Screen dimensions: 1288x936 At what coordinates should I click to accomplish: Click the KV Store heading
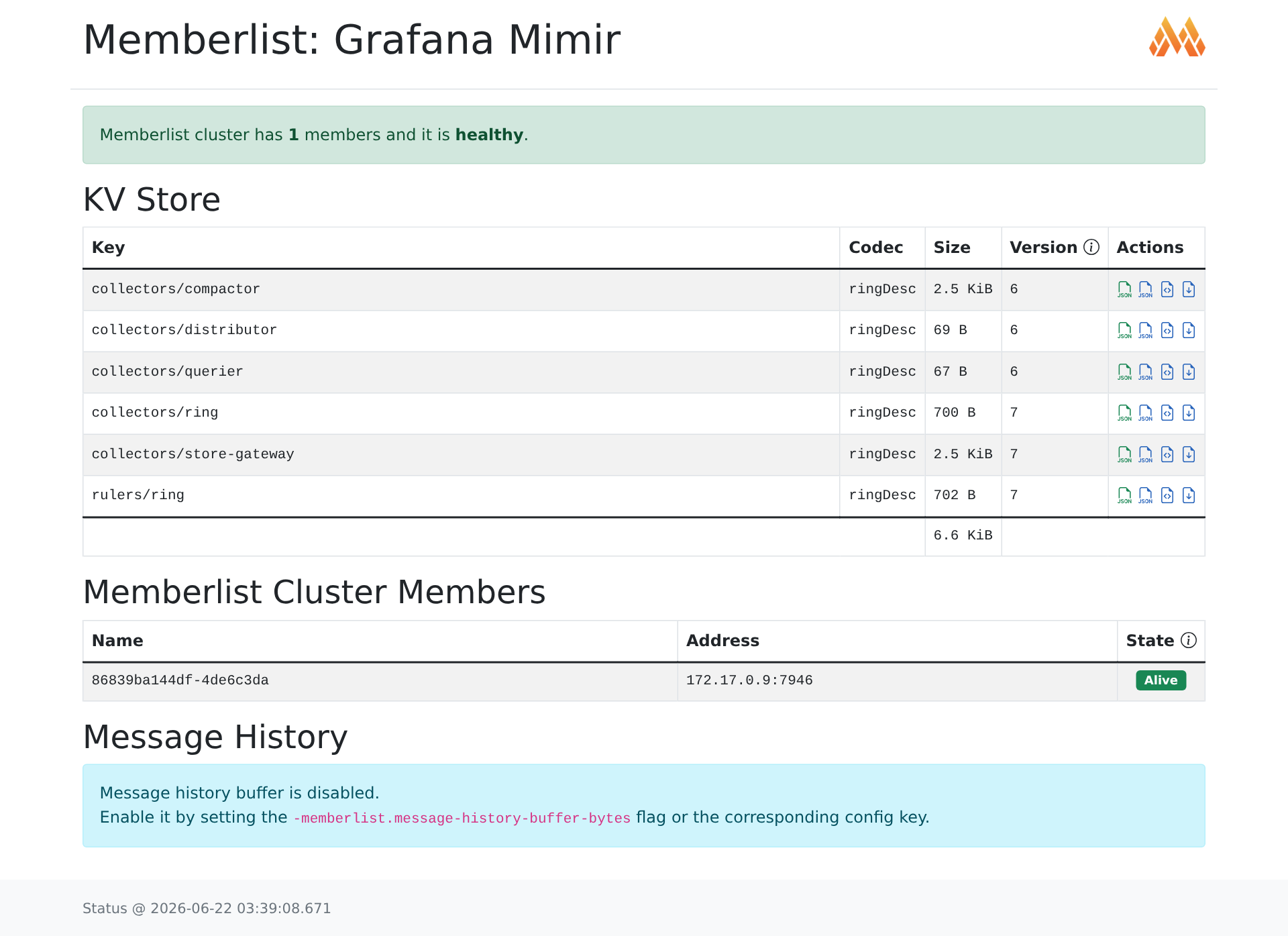coord(152,200)
